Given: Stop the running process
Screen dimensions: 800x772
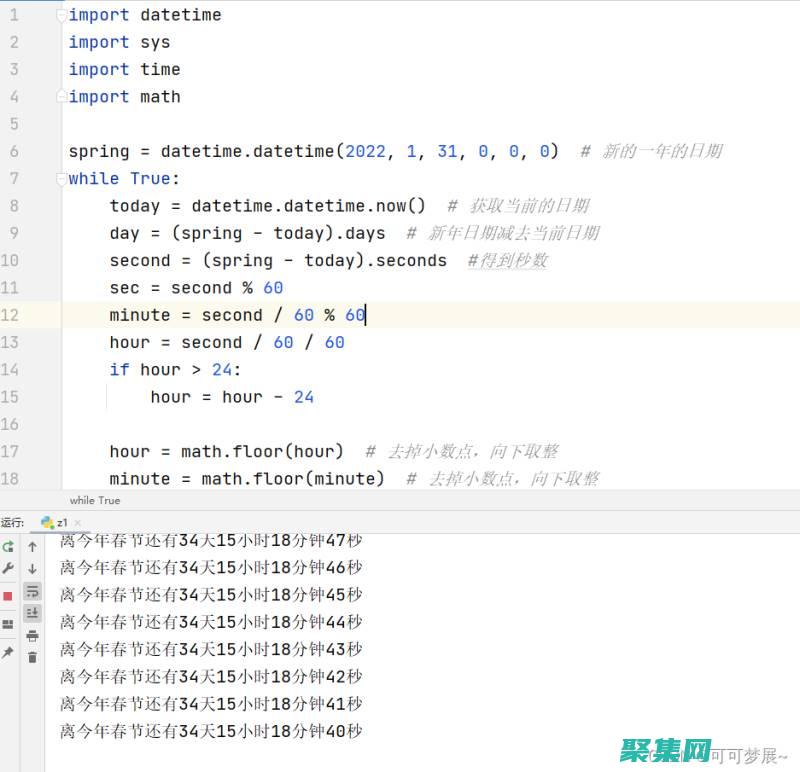Looking at the screenshot, I should (x=8, y=596).
